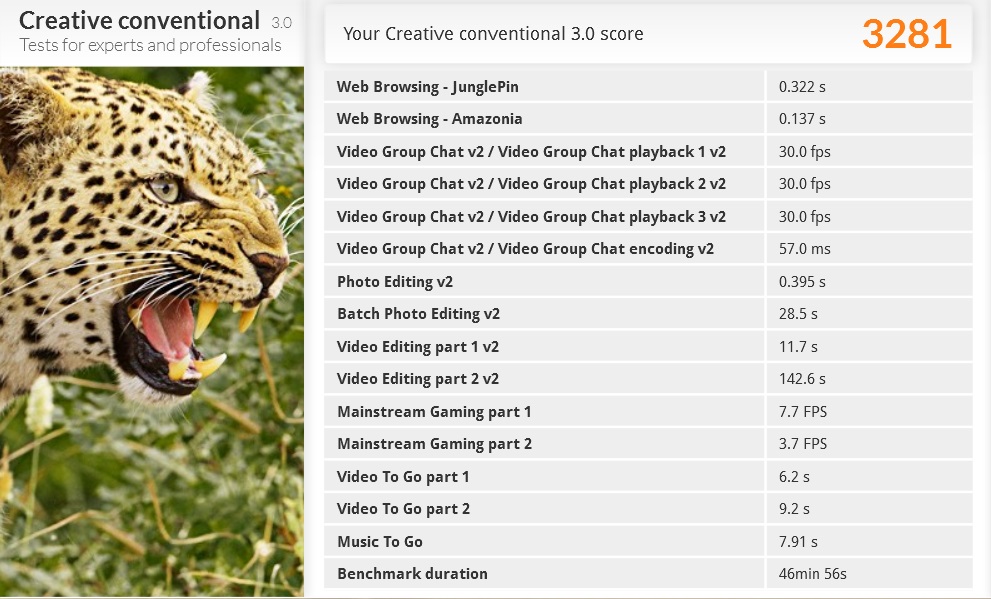This screenshot has height=599, width=991.
Task: Click the Your Creative conventional 3.0 score label
Action: click(x=493, y=34)
